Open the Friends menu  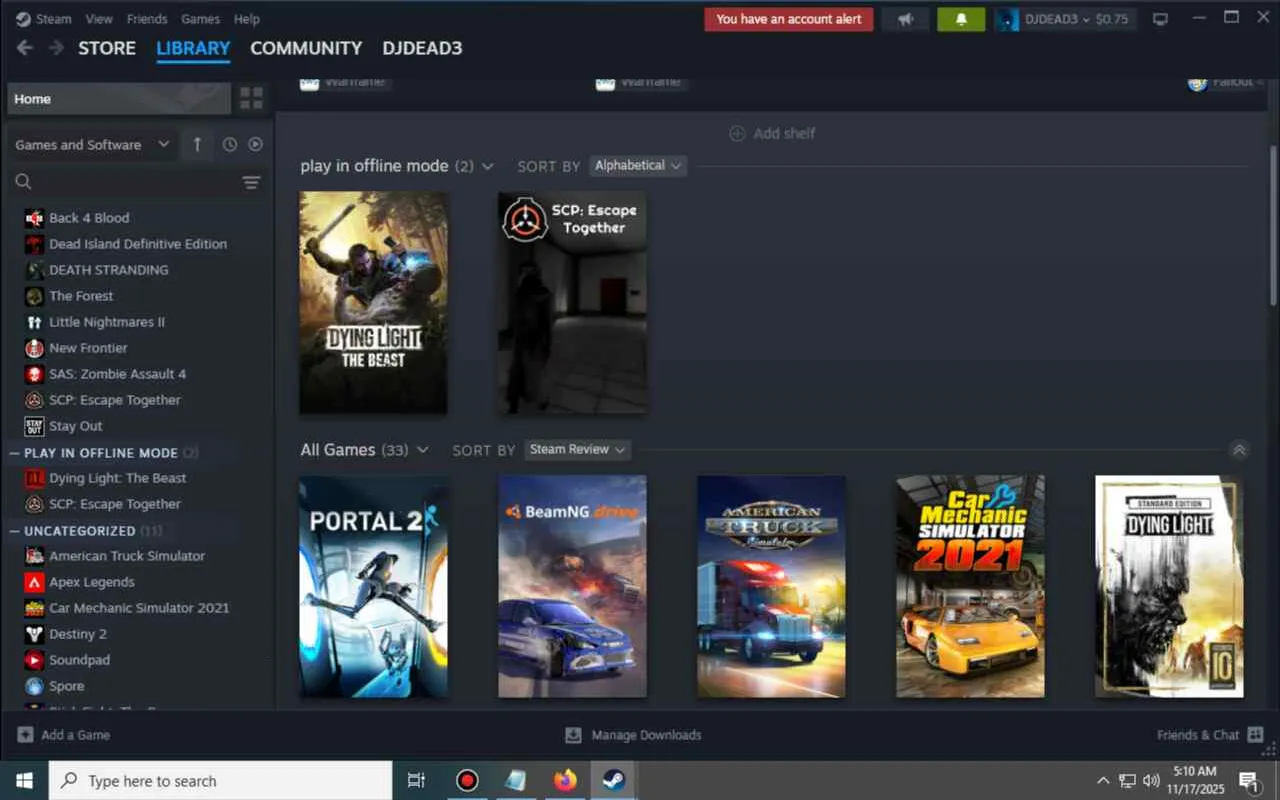(x=147, y=19)
